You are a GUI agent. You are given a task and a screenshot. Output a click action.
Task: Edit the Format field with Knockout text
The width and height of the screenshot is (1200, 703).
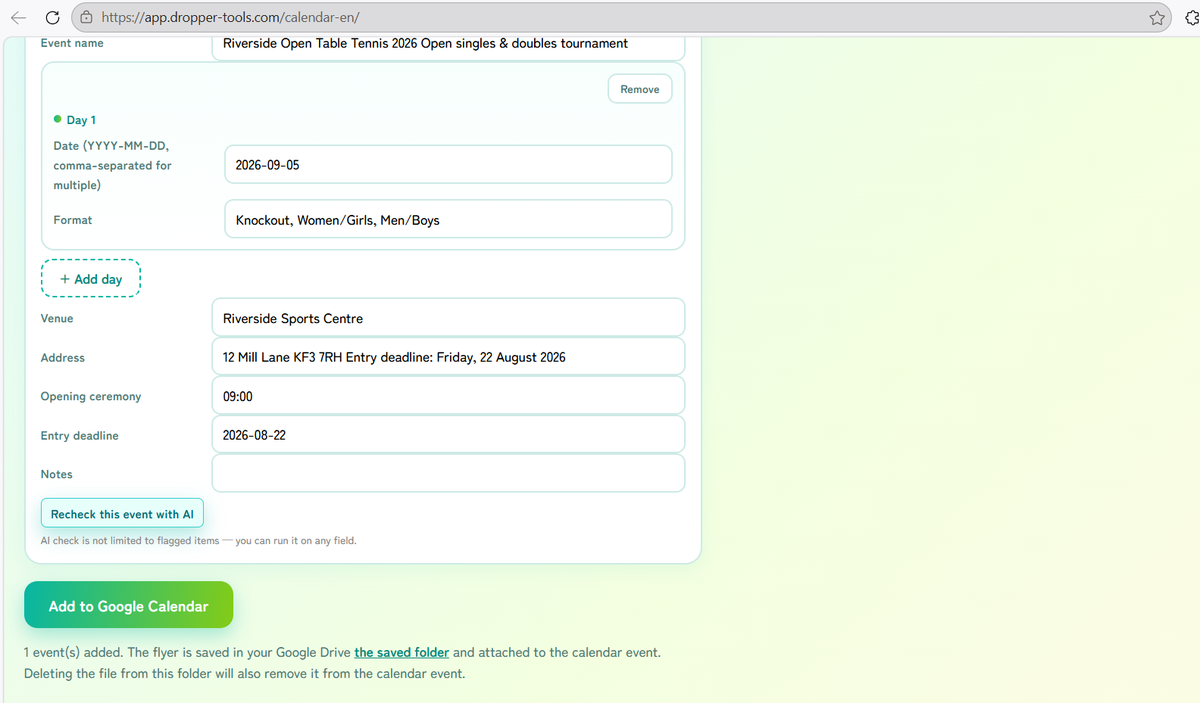click(448, 220)
